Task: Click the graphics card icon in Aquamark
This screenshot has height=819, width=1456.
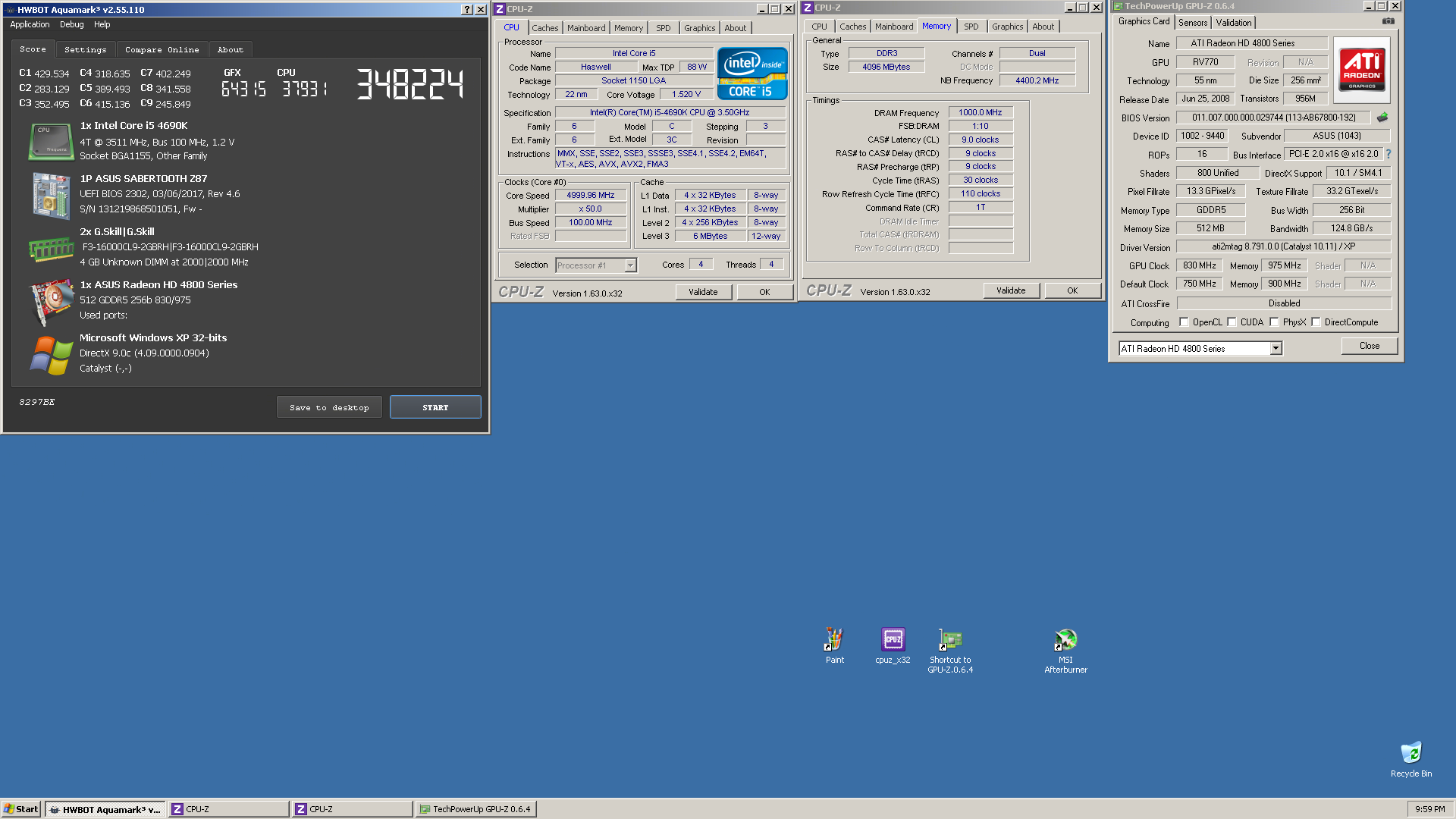Action: point(51,303)
